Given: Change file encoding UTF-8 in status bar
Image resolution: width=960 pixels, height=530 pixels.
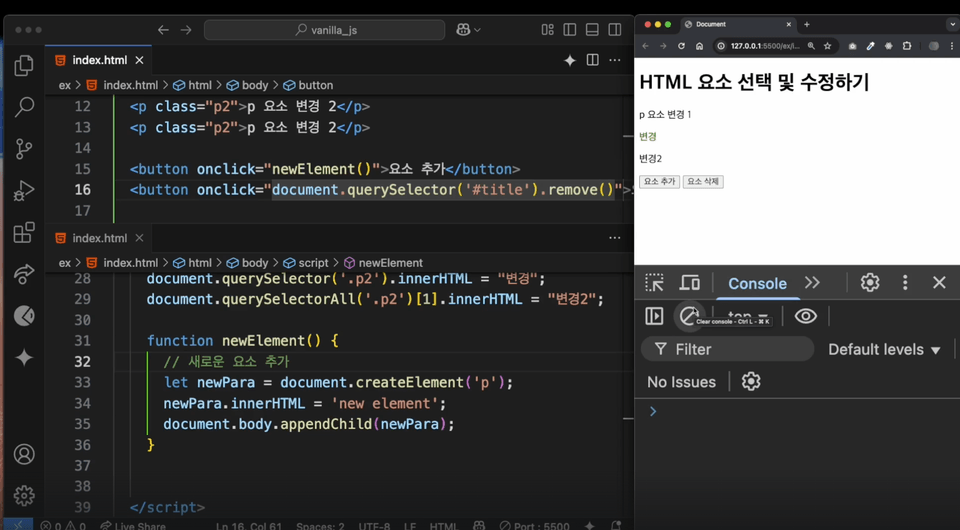Looking at the screenshot, I should (x=374, y=525).
